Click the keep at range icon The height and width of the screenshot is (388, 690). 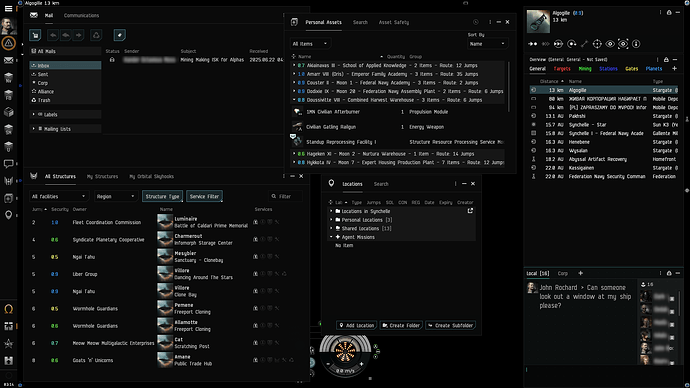pyautogui.click(x=584, y=44)
